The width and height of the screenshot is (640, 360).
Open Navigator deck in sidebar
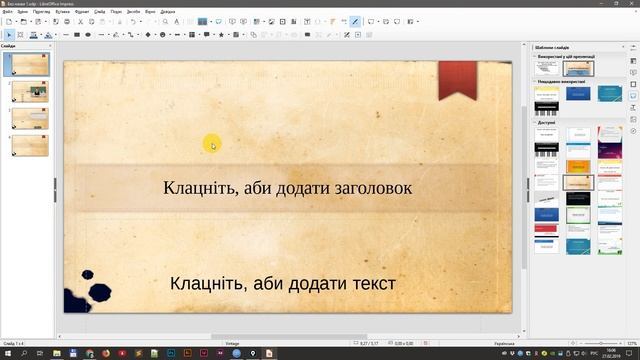(x=633, y=131)
